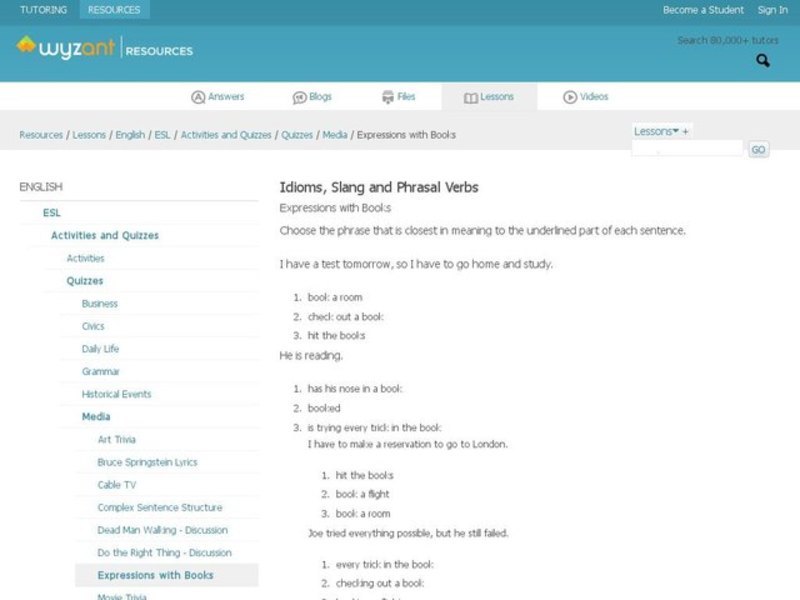Click the Files printer icon

pyautogui.click(x=387, y=97)
